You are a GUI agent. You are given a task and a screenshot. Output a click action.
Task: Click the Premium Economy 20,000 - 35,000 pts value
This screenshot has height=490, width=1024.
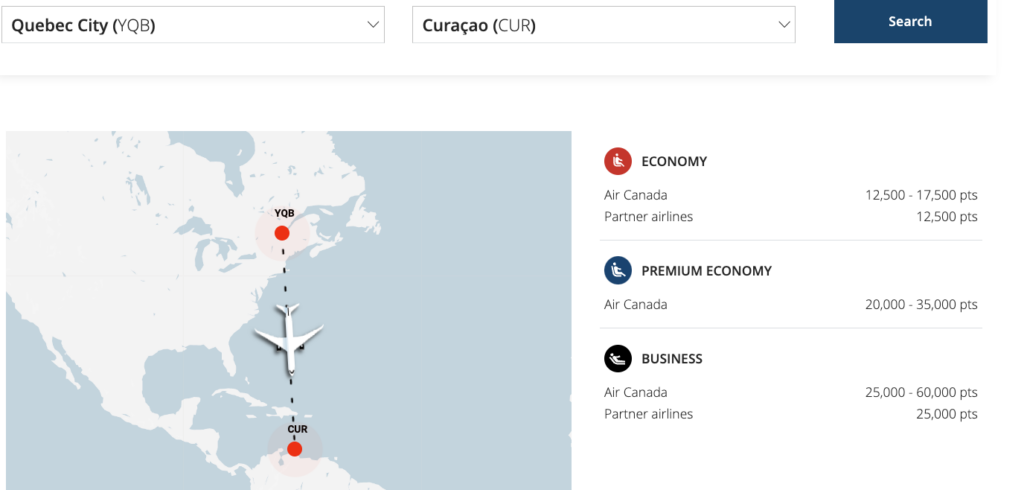point(921,304)
